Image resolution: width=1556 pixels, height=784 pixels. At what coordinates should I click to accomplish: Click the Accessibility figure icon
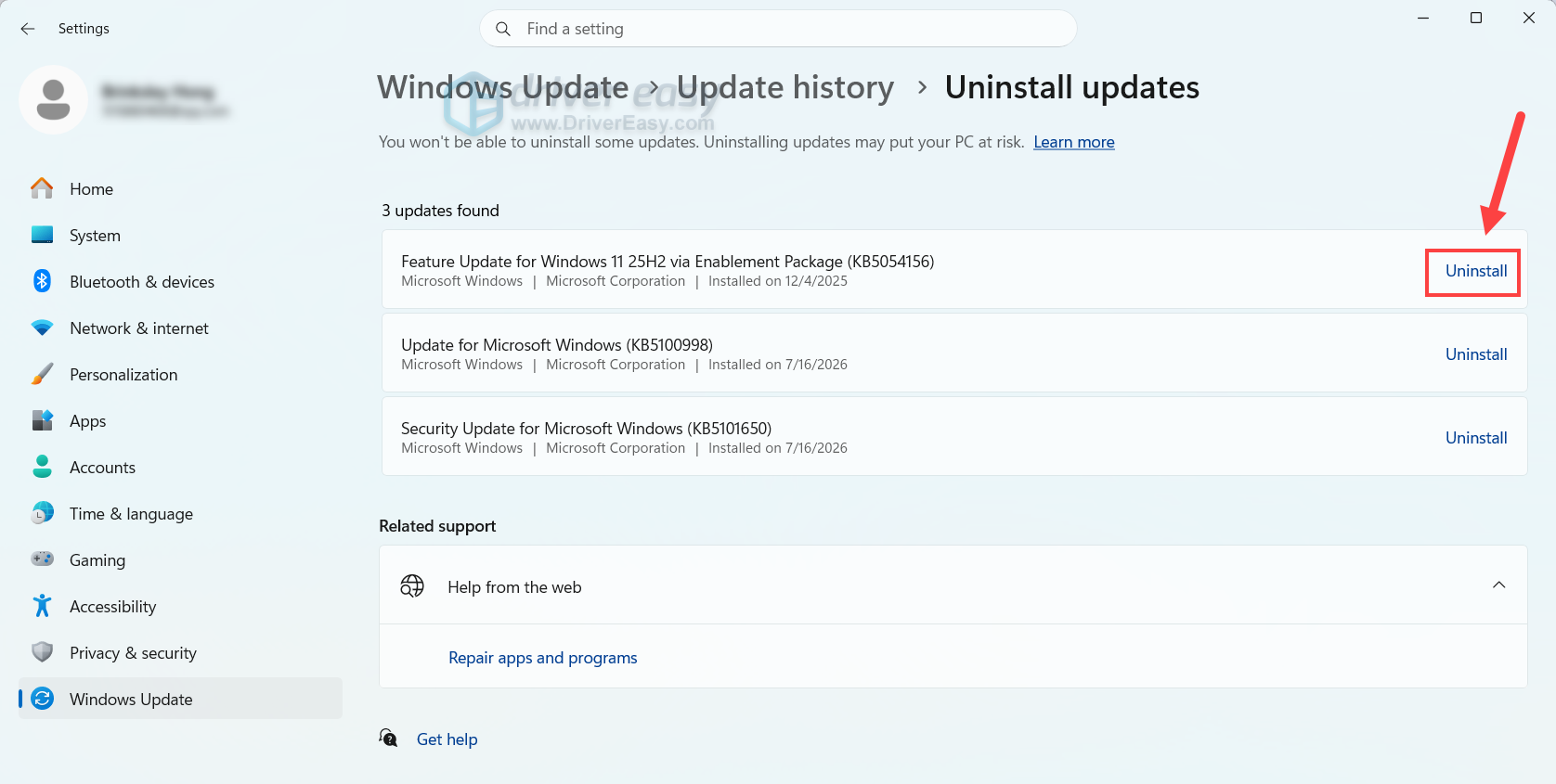(42, 606)
